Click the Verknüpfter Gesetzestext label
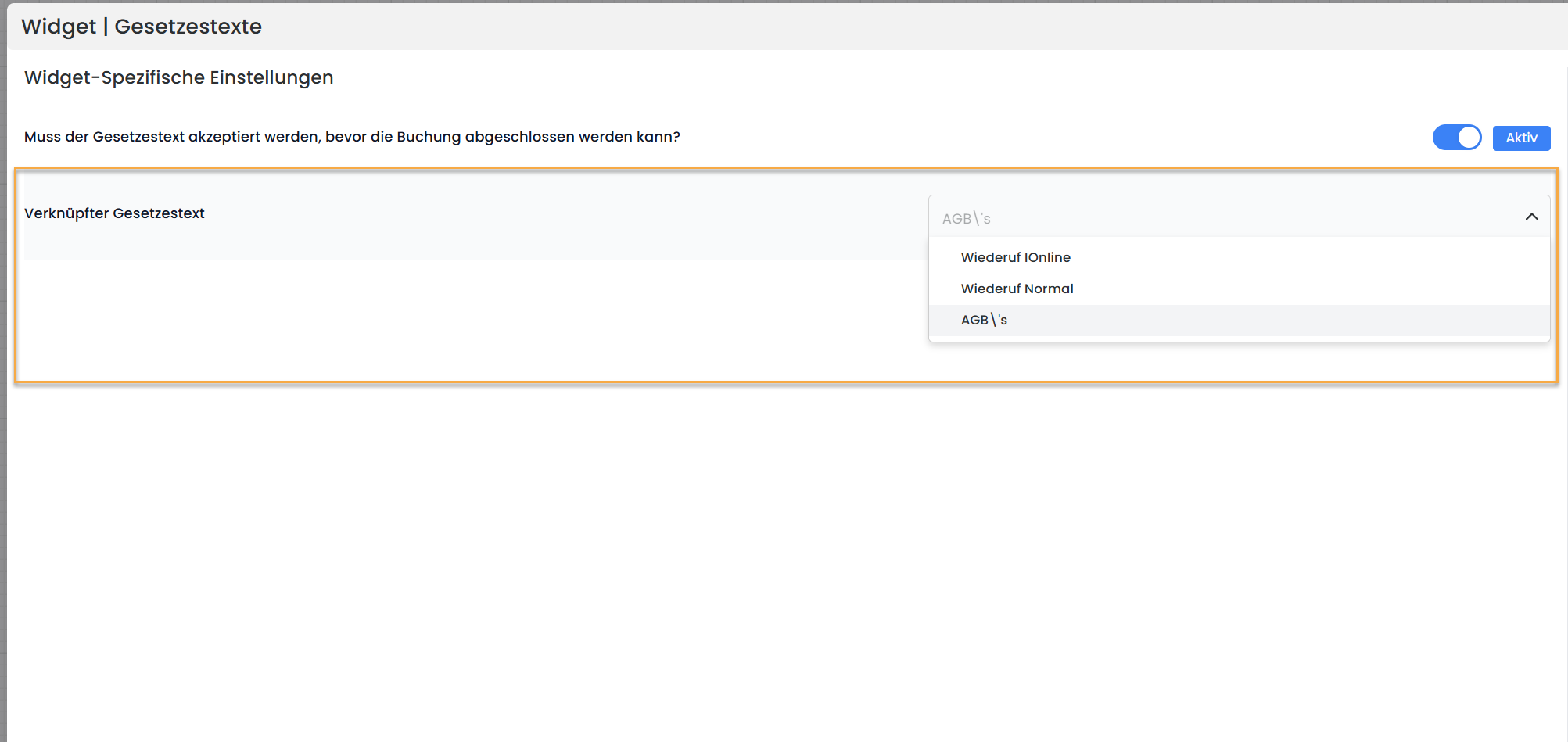This screenshot has width=1568, height=742. pos(114,213)
